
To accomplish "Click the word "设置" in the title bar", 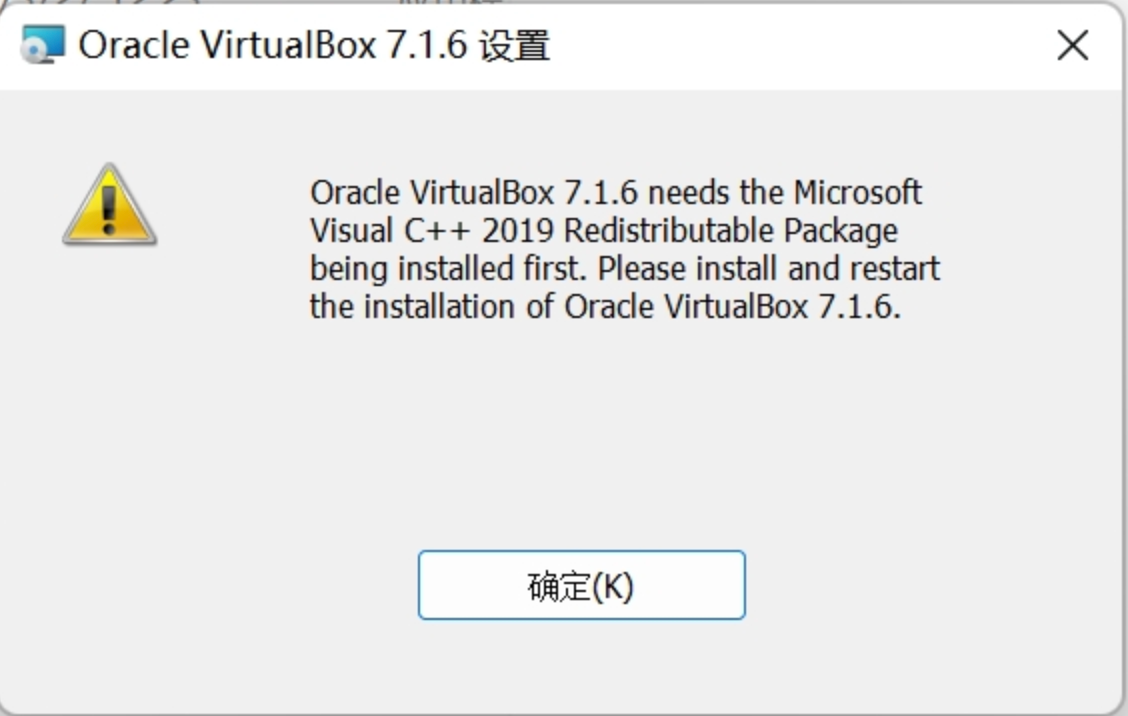I will click(x=515, y=45).
